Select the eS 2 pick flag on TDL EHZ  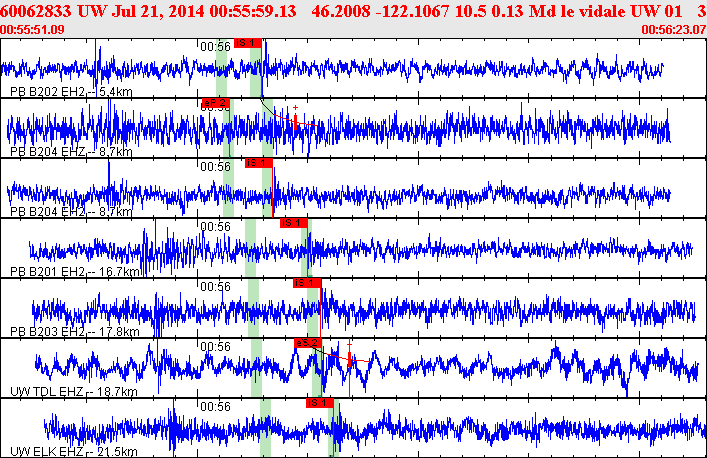click(307, 343)
